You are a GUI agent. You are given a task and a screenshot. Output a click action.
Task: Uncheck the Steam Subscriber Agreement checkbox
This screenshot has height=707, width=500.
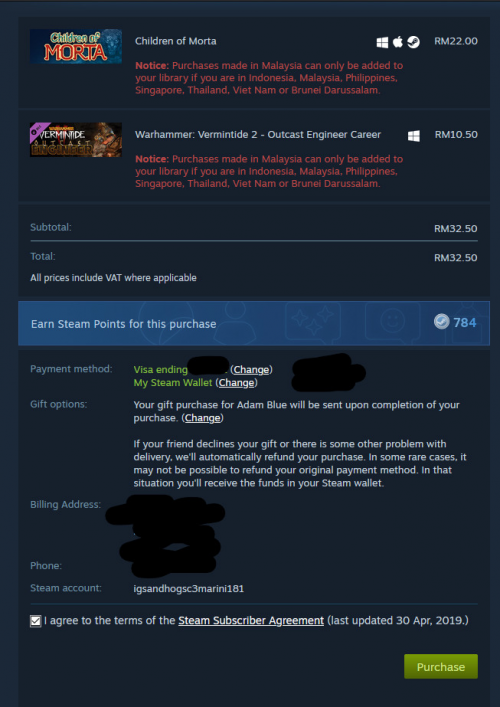36,621
